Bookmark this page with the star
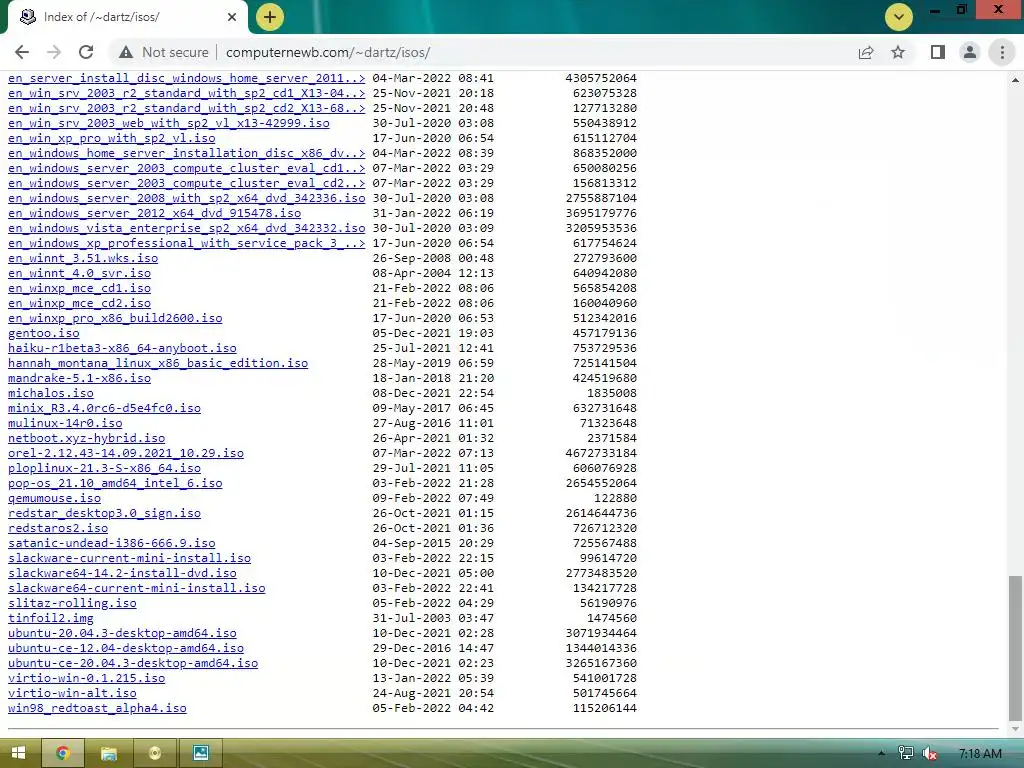The image size is (1024, 768). coord(898,52)
